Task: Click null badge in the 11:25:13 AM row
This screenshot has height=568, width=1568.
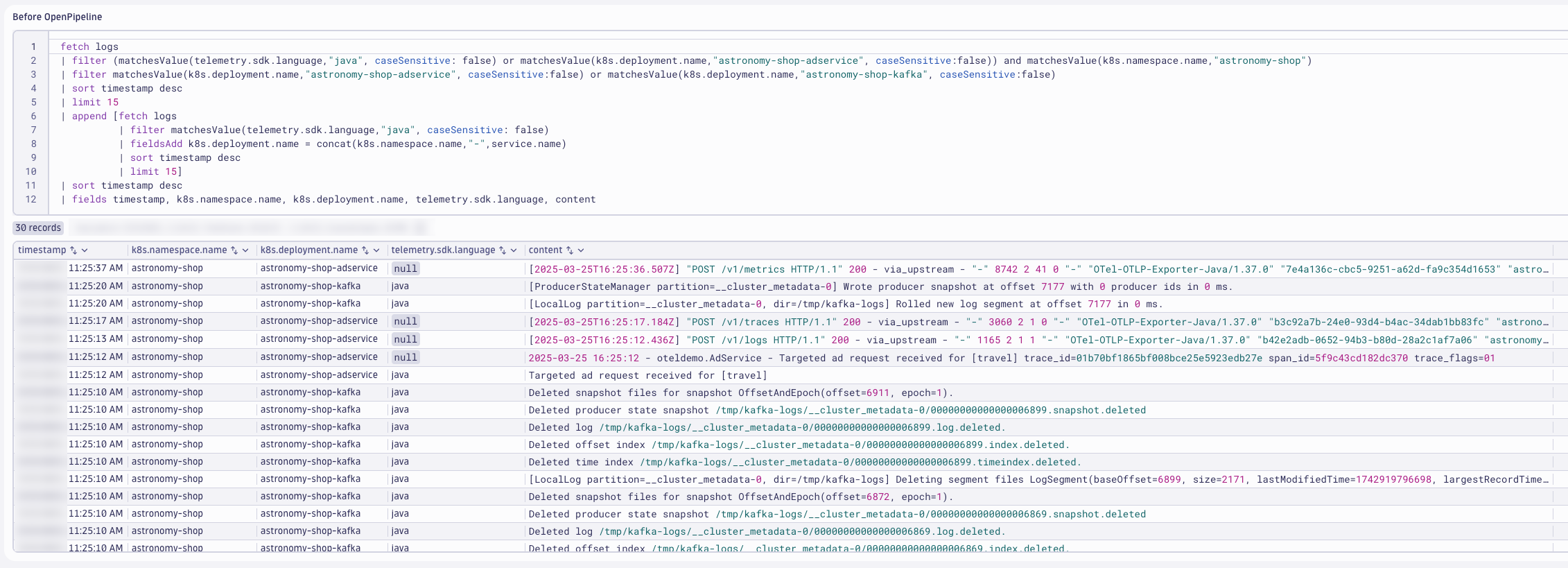Action: tap(406, 340)
